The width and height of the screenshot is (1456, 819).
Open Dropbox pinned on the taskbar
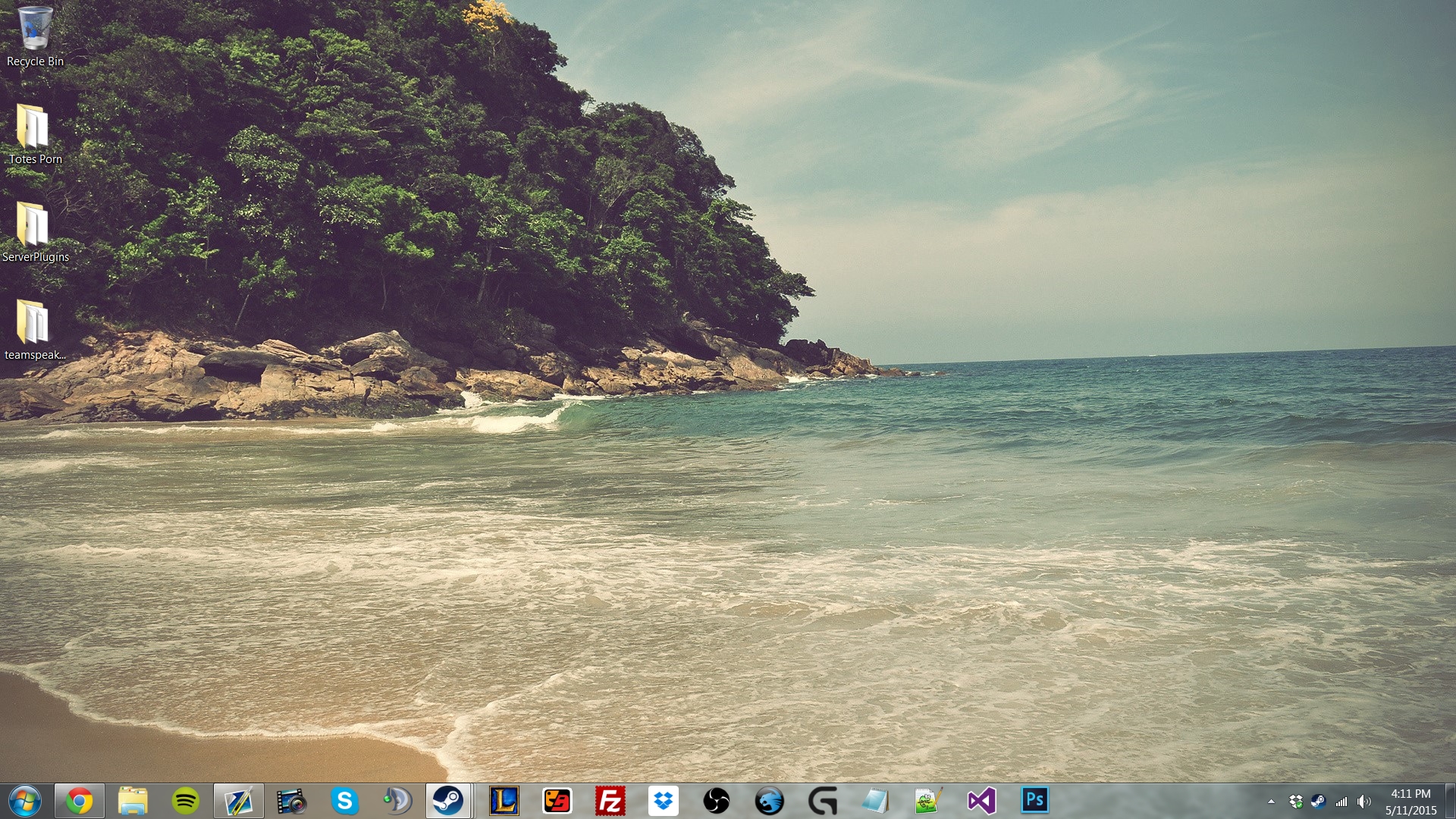point(664,801)
